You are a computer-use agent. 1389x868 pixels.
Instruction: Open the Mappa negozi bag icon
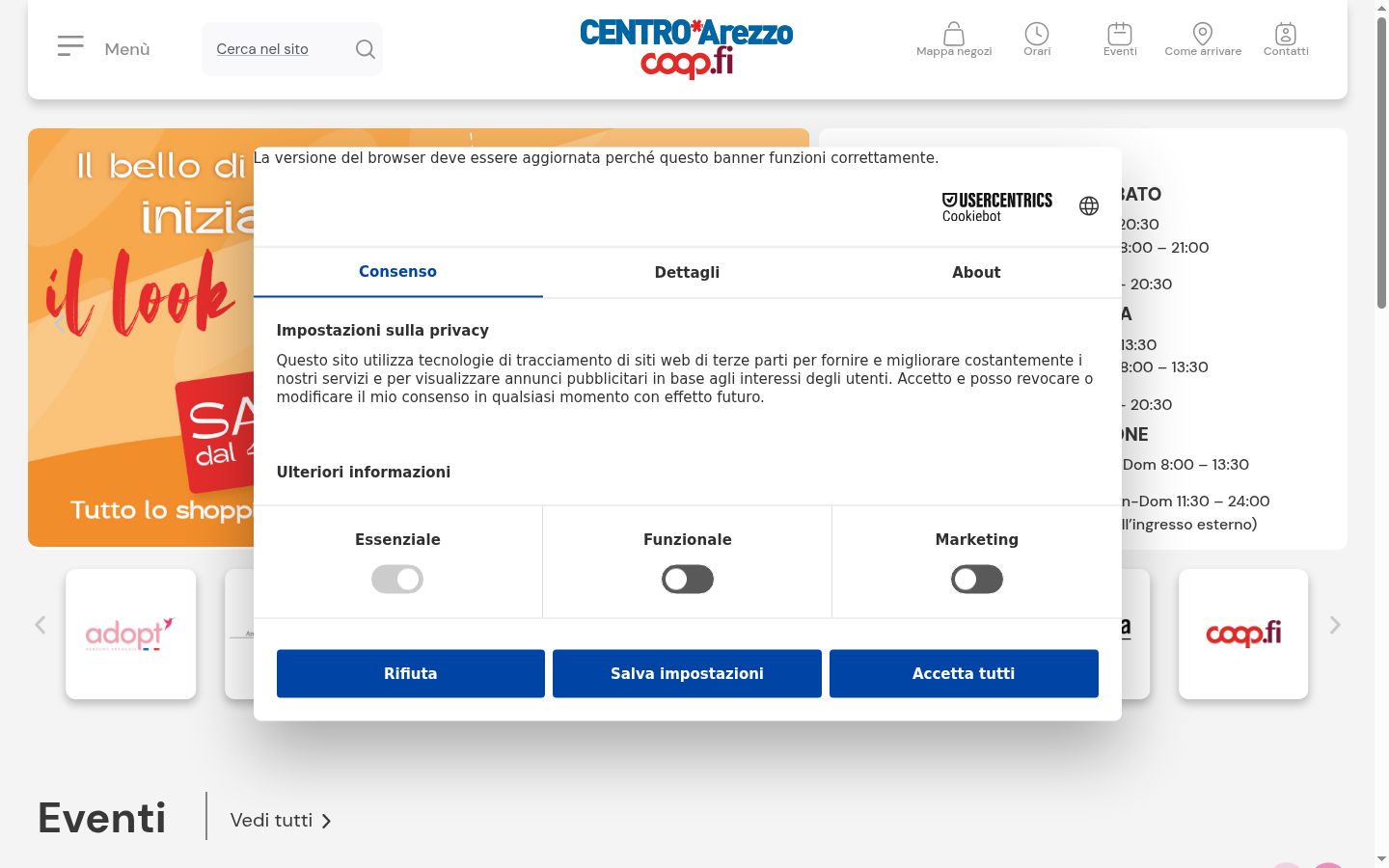pos(953,34)
